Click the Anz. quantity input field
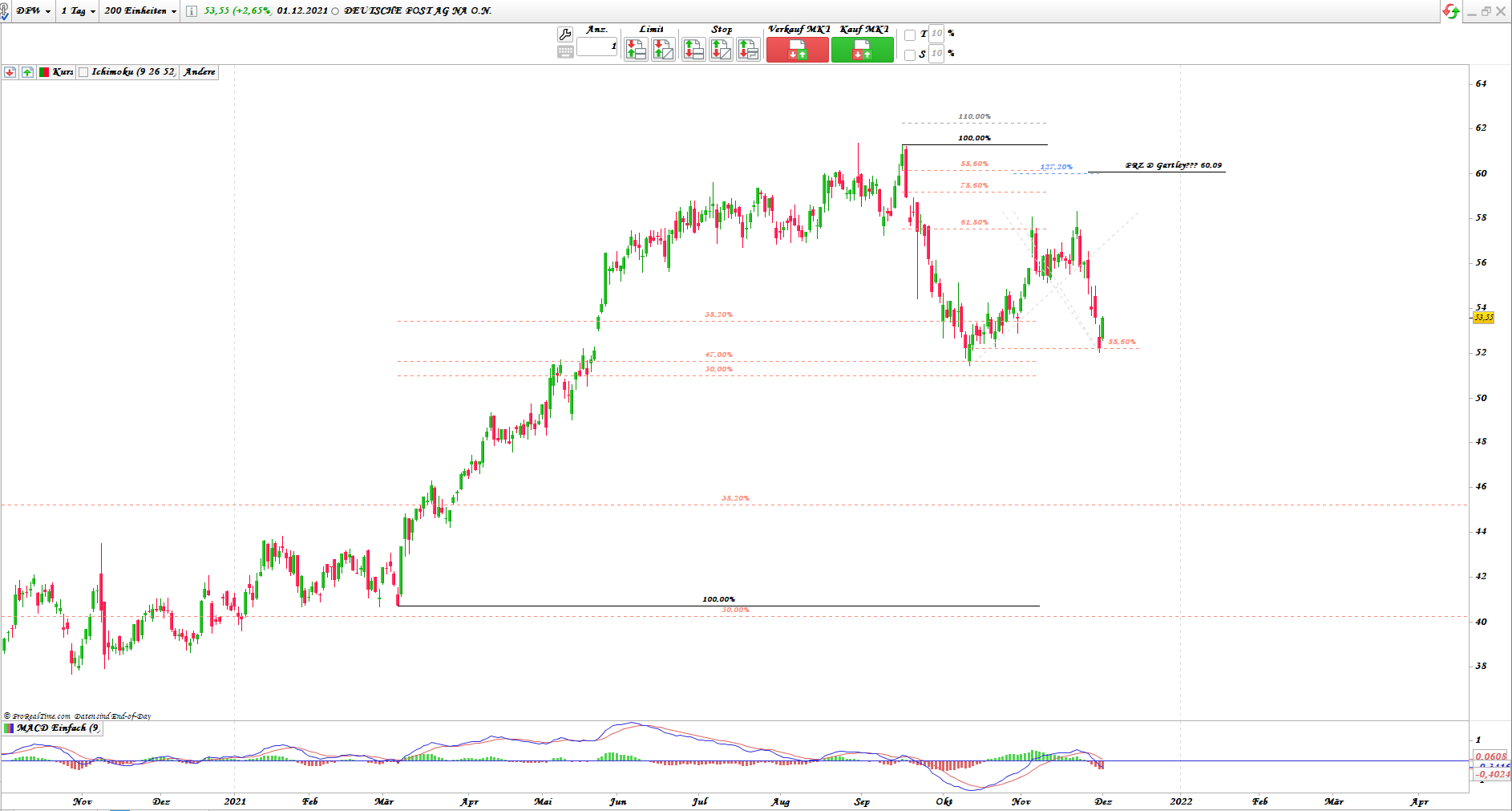This screenshot has width=1512, height=811. [x=597, y=47]
